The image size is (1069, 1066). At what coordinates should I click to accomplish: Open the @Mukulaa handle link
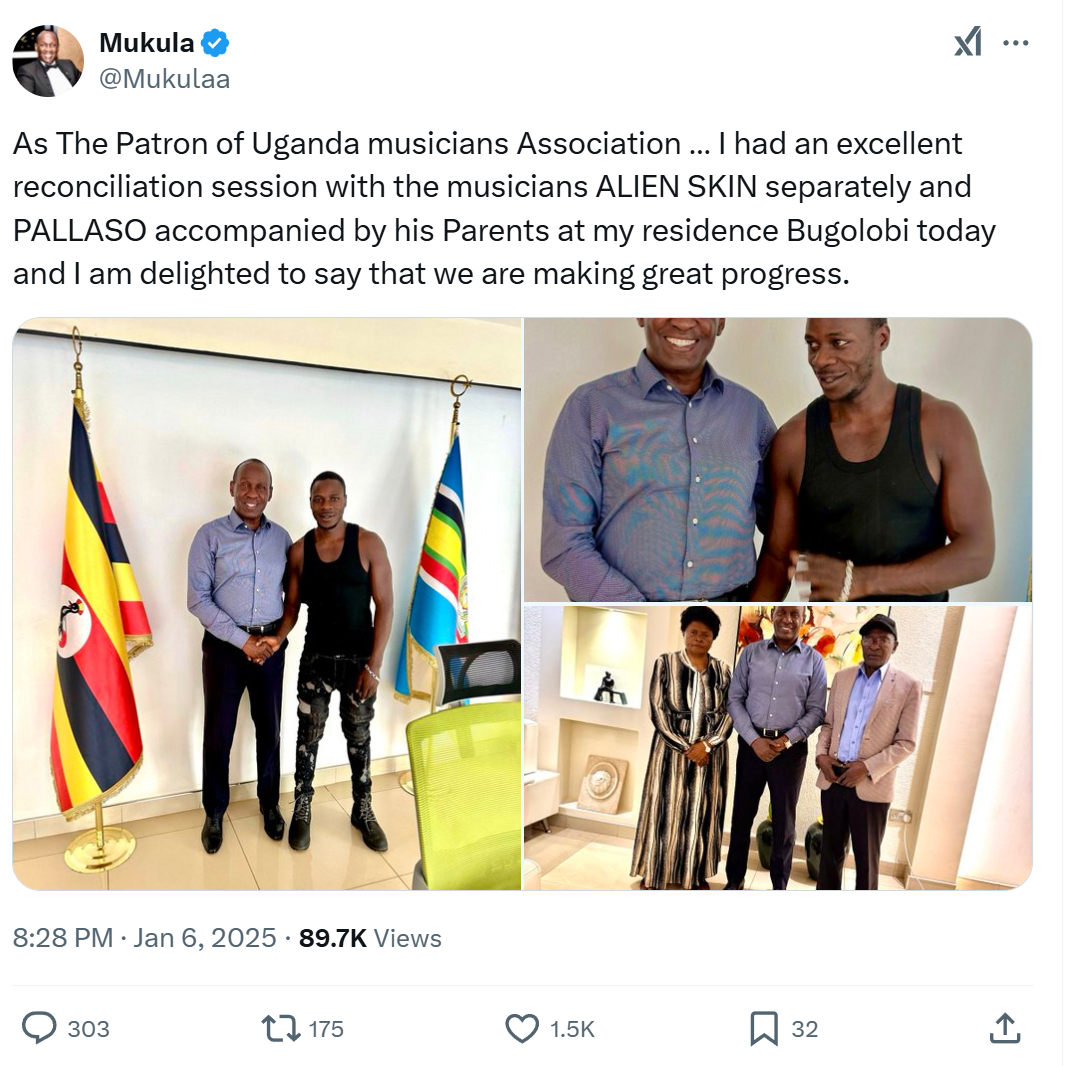click(x=164, y=79)
